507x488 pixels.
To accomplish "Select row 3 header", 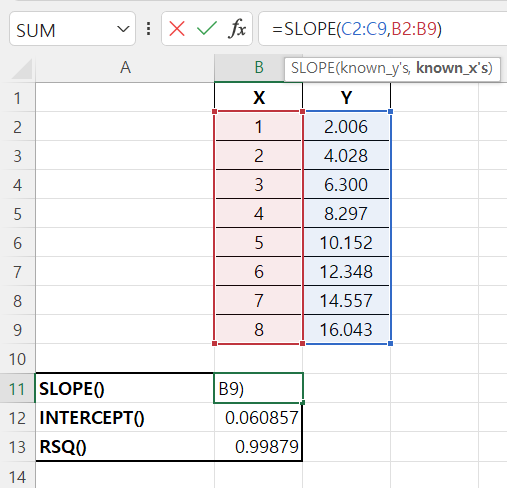I will tap(17, 156).
